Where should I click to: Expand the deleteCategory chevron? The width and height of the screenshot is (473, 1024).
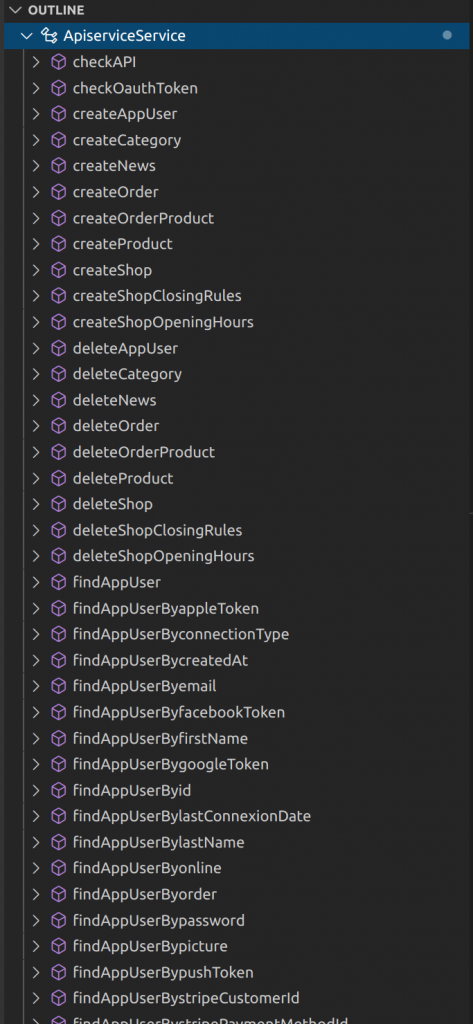36,374
